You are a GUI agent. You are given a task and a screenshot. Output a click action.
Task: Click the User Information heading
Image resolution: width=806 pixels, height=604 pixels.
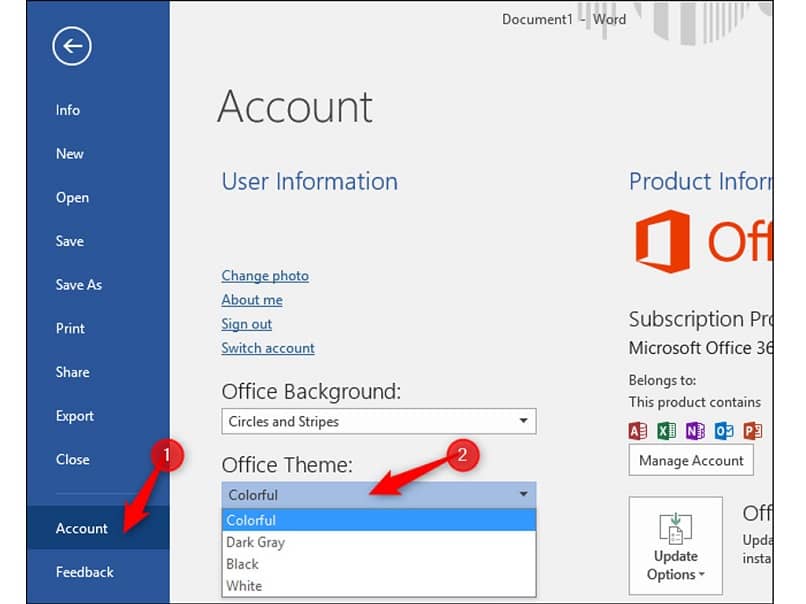coord(309,181)
